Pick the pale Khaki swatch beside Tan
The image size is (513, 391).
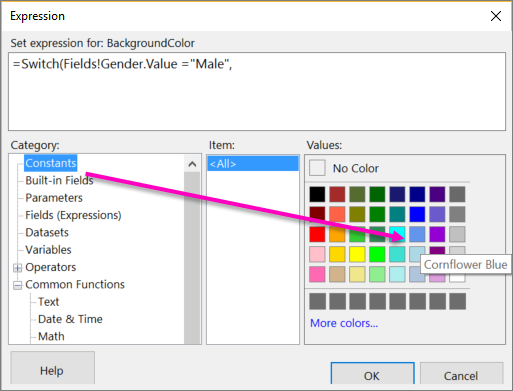(357, 274)
